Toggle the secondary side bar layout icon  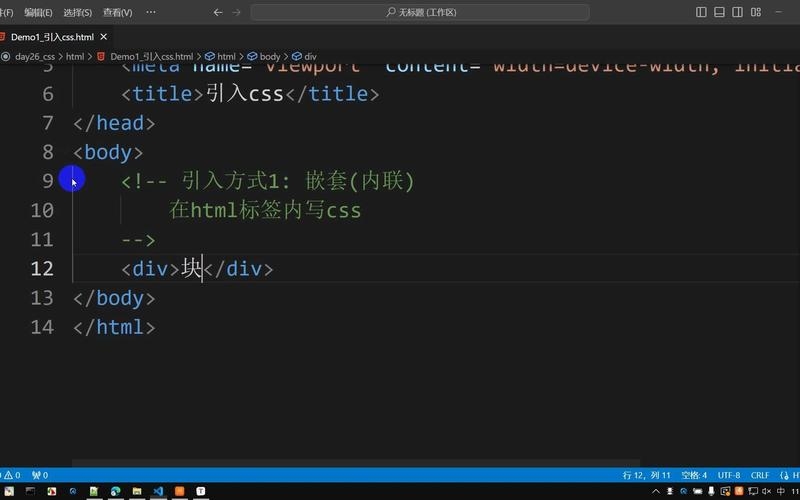pyautogui.click(x=737, y=12)
